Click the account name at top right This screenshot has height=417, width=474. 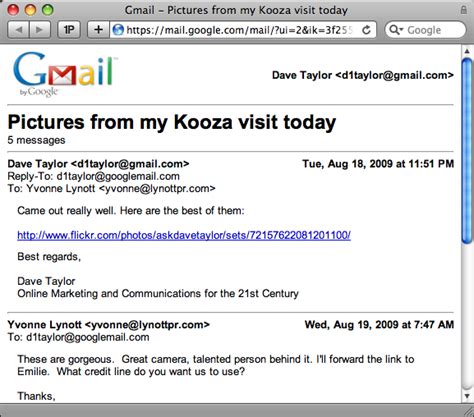(363, 75)
